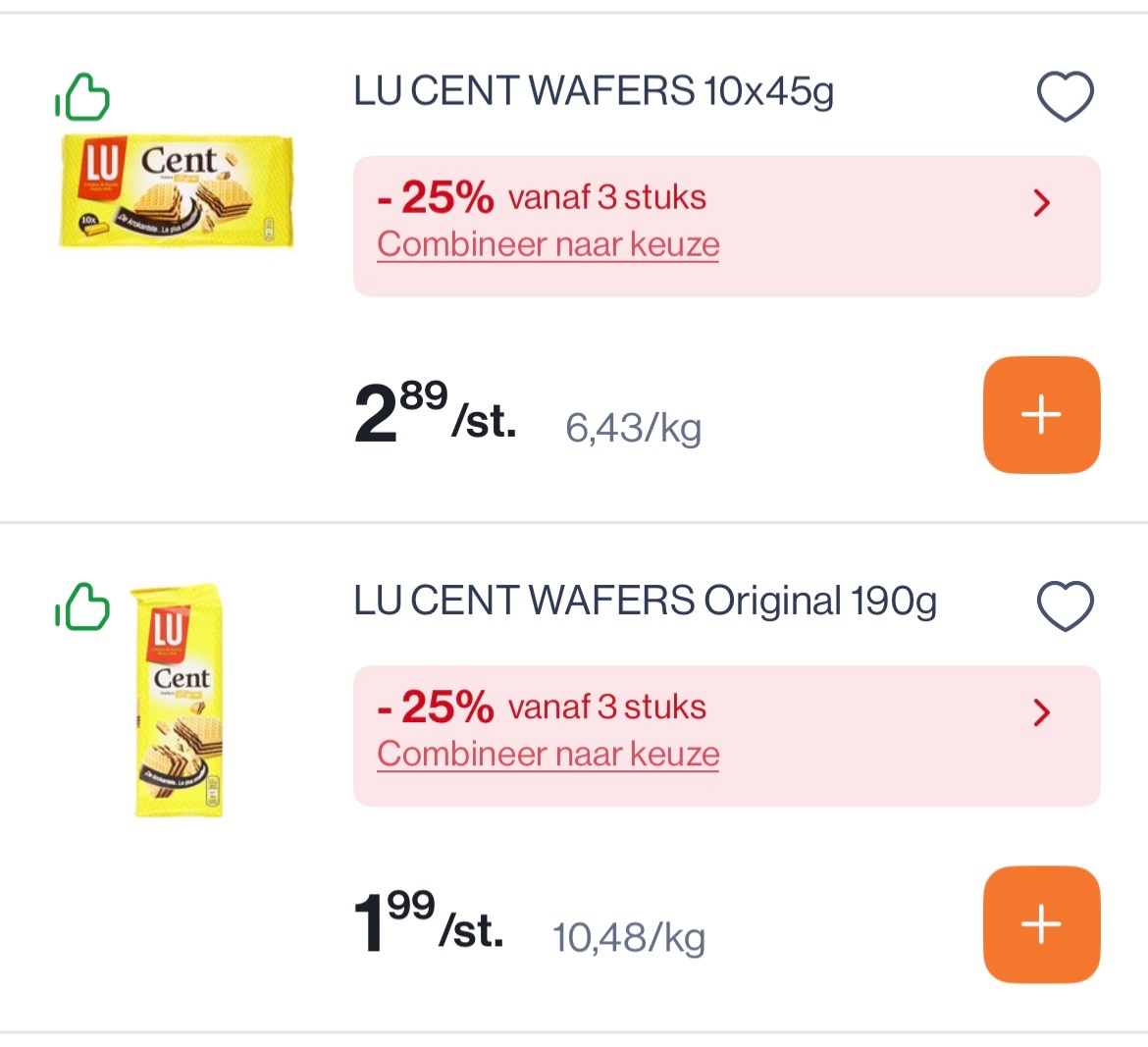Click the thumbs-up icon on LU CENT WAFERS 10x45g
The height and width of the screenshot is (1047, 1148).
coord(82,97)
